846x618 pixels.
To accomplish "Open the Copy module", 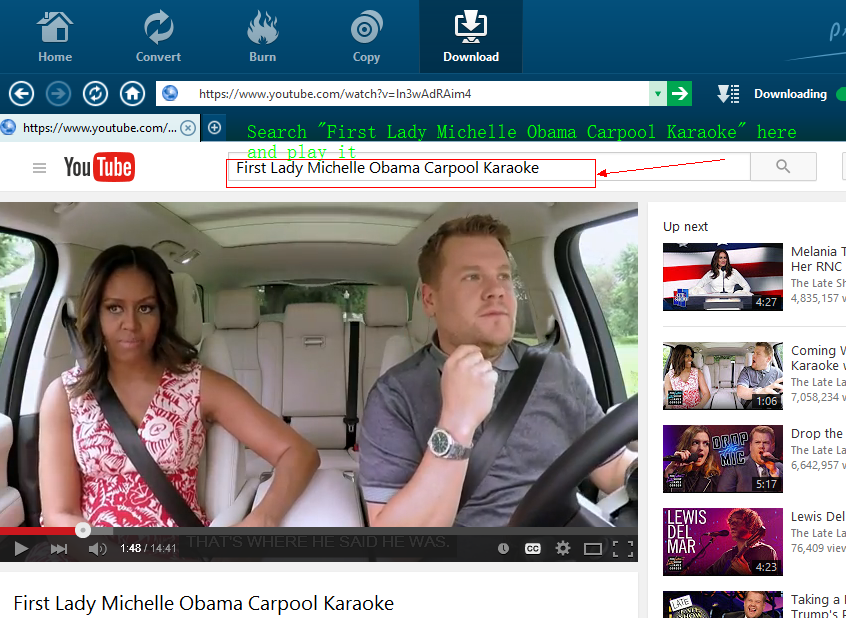I will [366, 37].
